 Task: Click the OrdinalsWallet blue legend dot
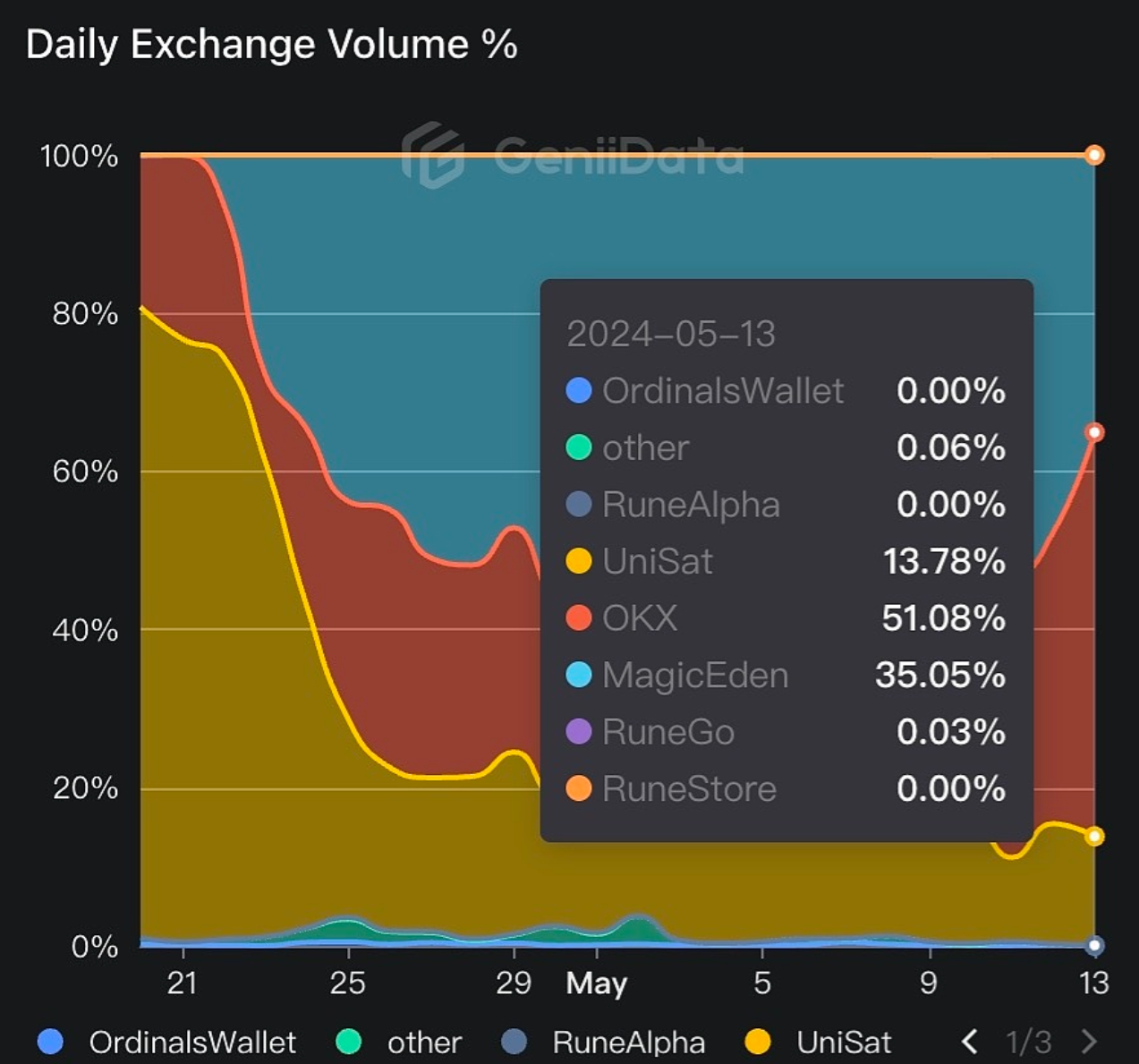point(51,1042)
